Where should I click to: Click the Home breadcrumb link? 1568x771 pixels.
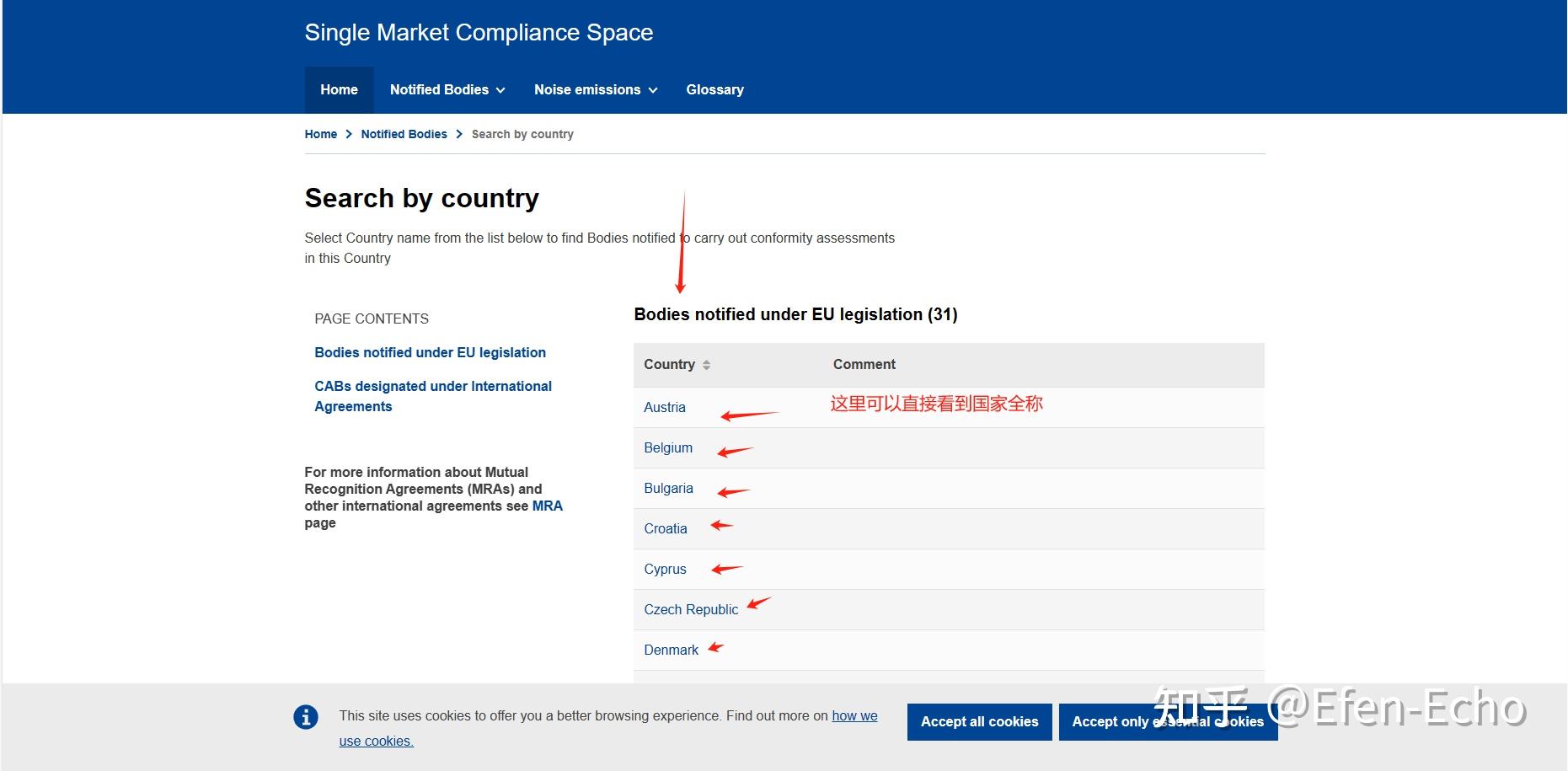320,135
